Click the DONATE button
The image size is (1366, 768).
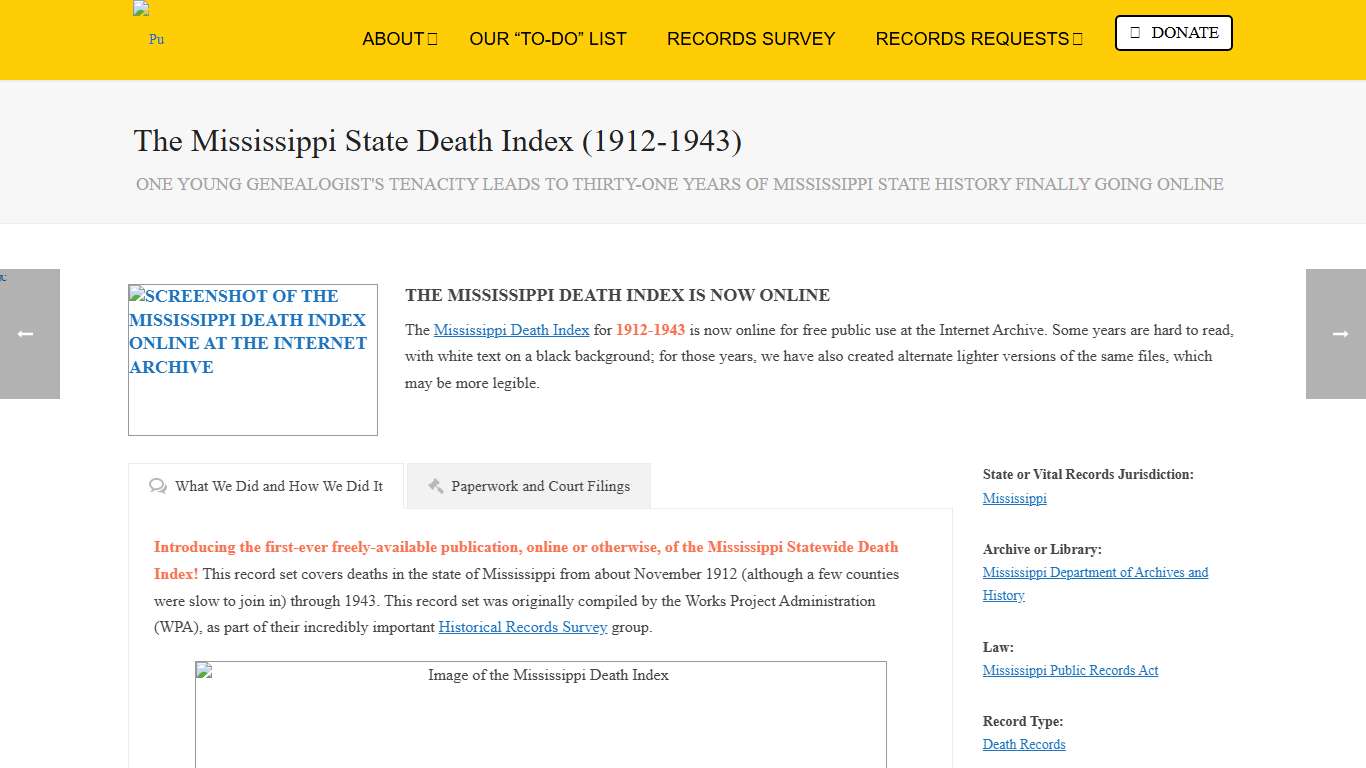1173,32
